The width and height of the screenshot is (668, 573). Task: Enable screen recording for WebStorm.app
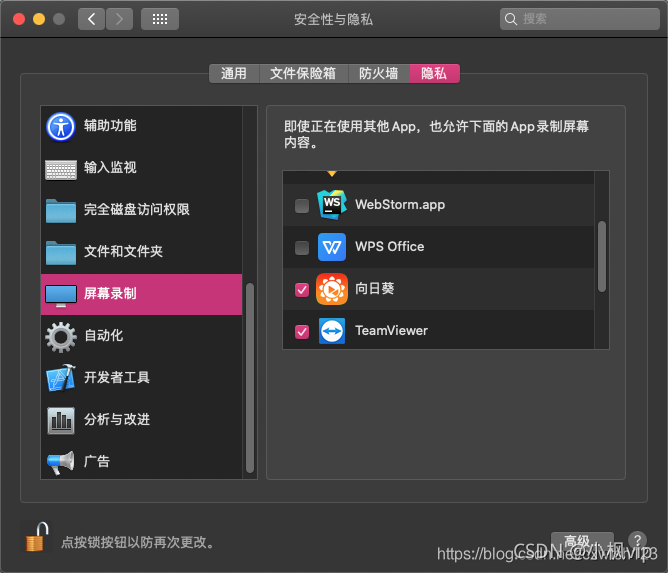pyautogui.click(x=302, y=206)
